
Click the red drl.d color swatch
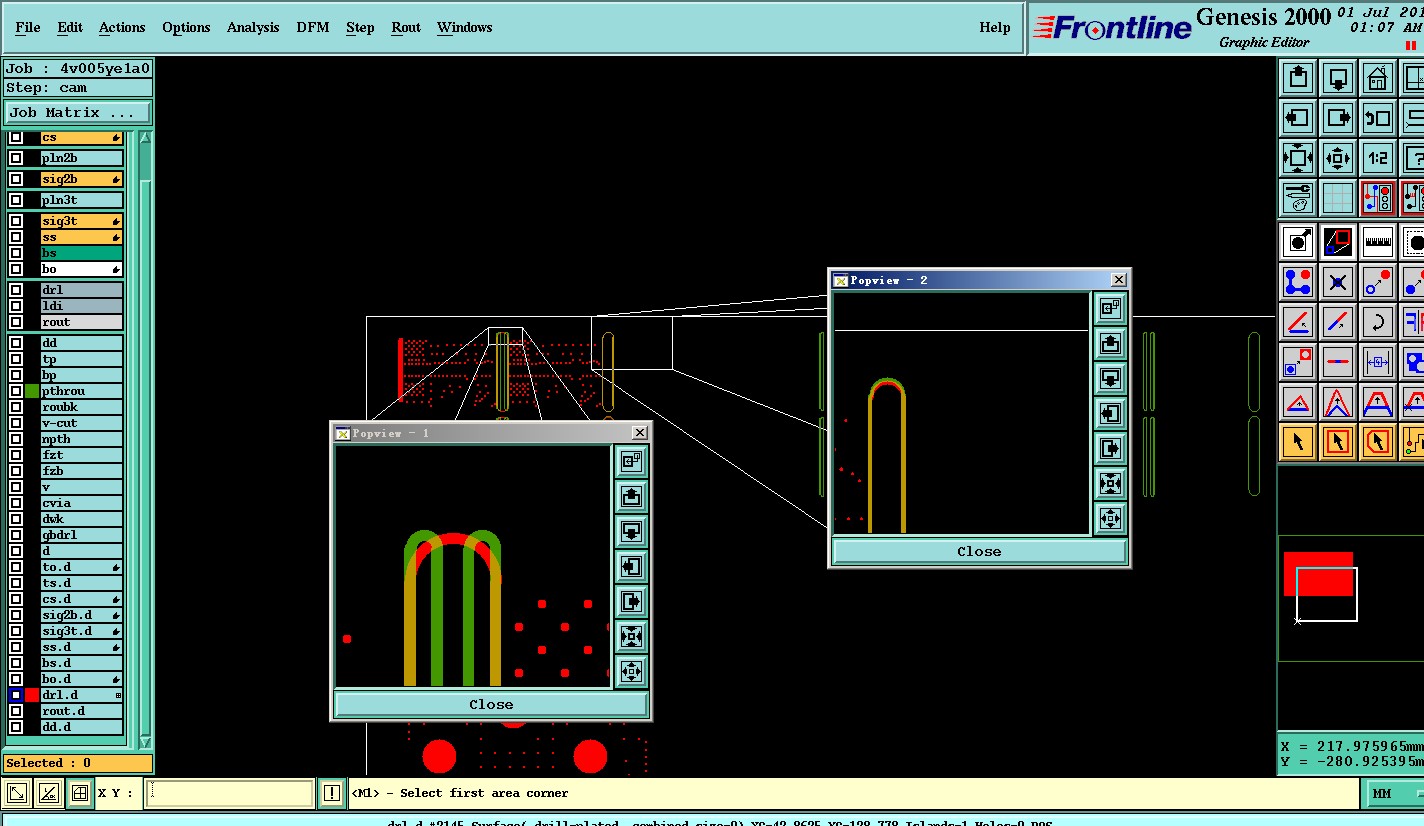pos(32,695)
